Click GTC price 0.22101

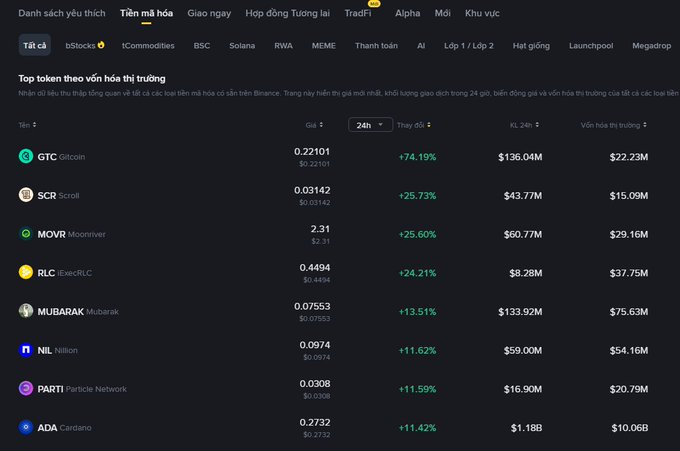[312, 151]
